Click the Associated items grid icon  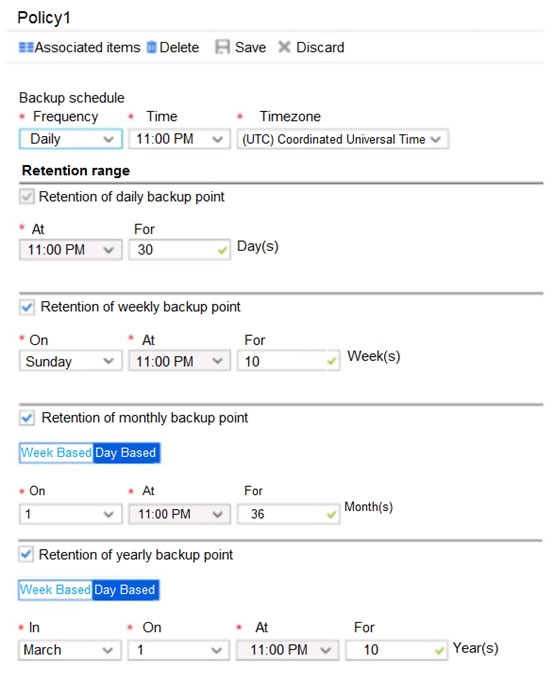(26, 47)
